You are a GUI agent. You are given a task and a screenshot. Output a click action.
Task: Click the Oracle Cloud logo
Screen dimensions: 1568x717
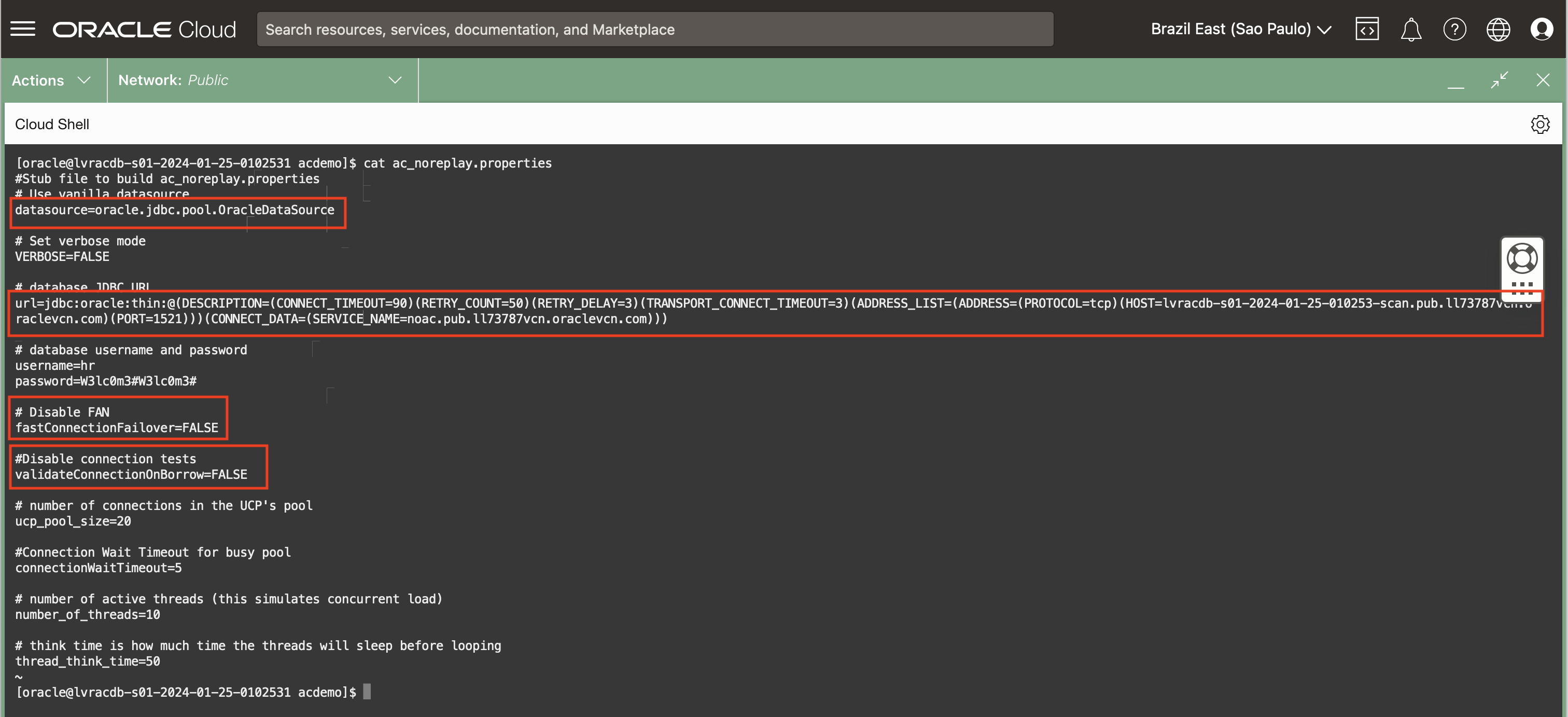click(144, 29)
